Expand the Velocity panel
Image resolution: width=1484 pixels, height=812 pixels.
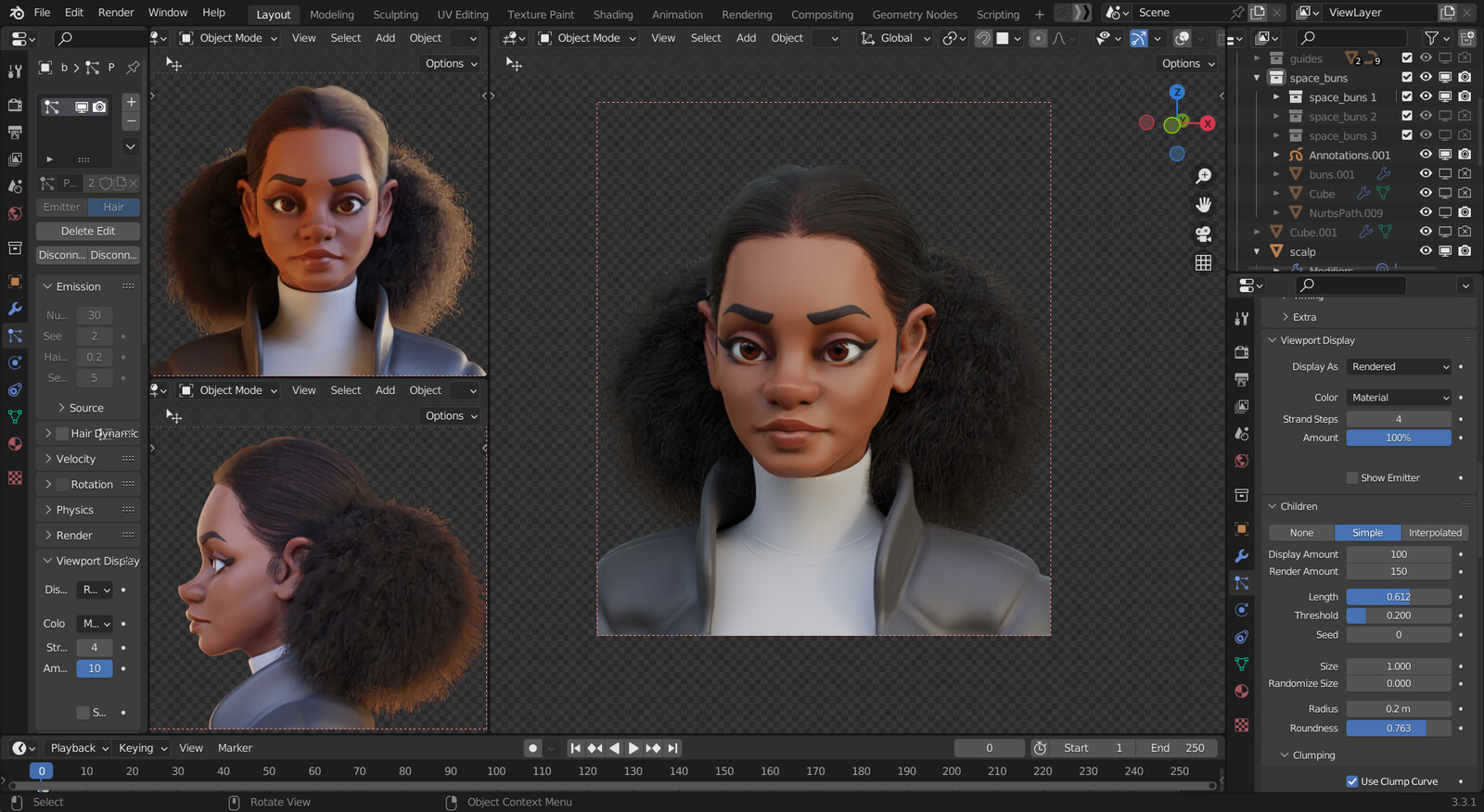(x=76, y=459)
